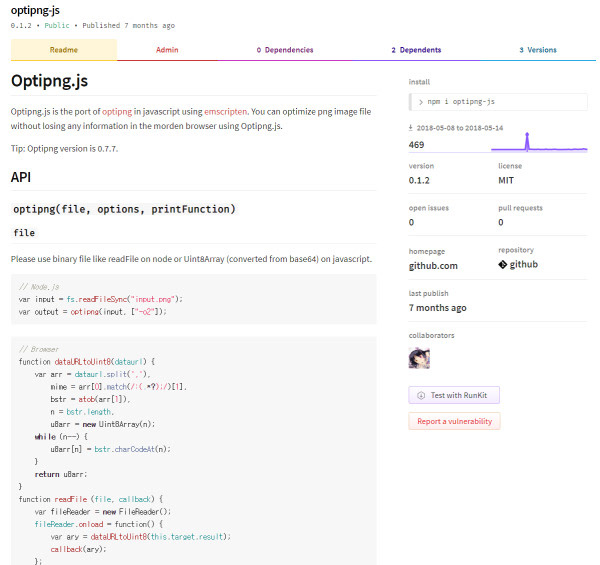
Task: Open the collaborator avatar thumbnail
Action: pos(419,358)
